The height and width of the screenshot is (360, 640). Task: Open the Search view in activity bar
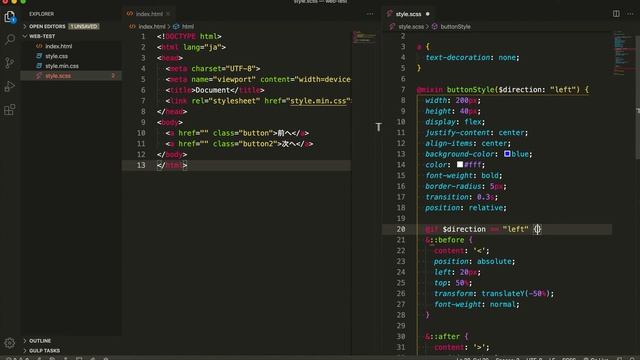click(x=10, y=40)
